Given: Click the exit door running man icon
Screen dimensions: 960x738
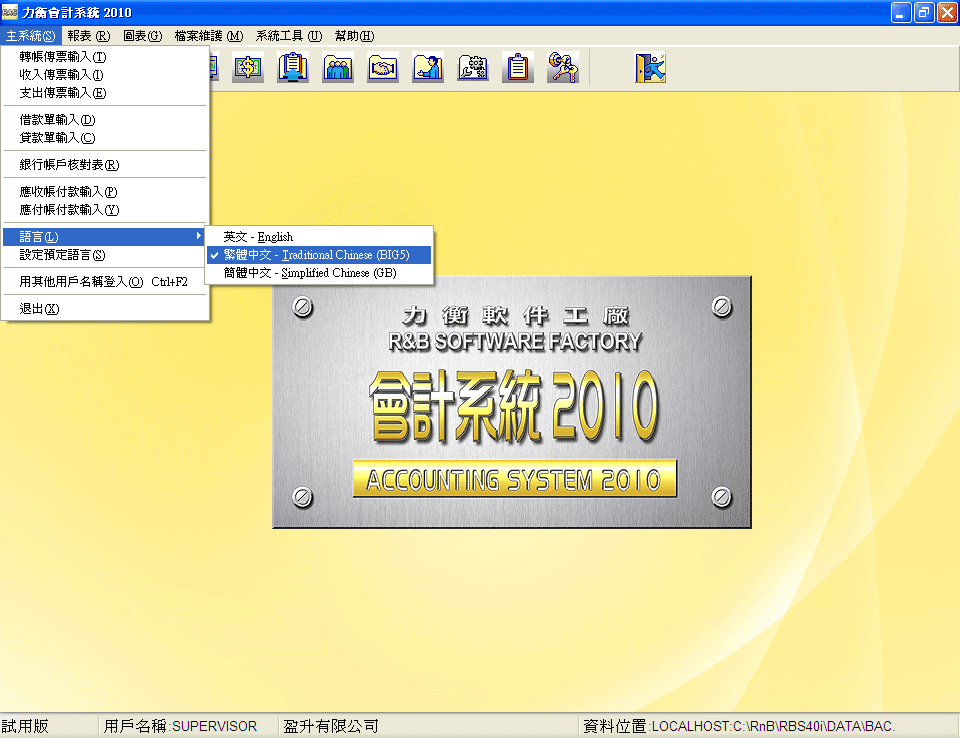Looking at the screenshot, I should [650, 67].
